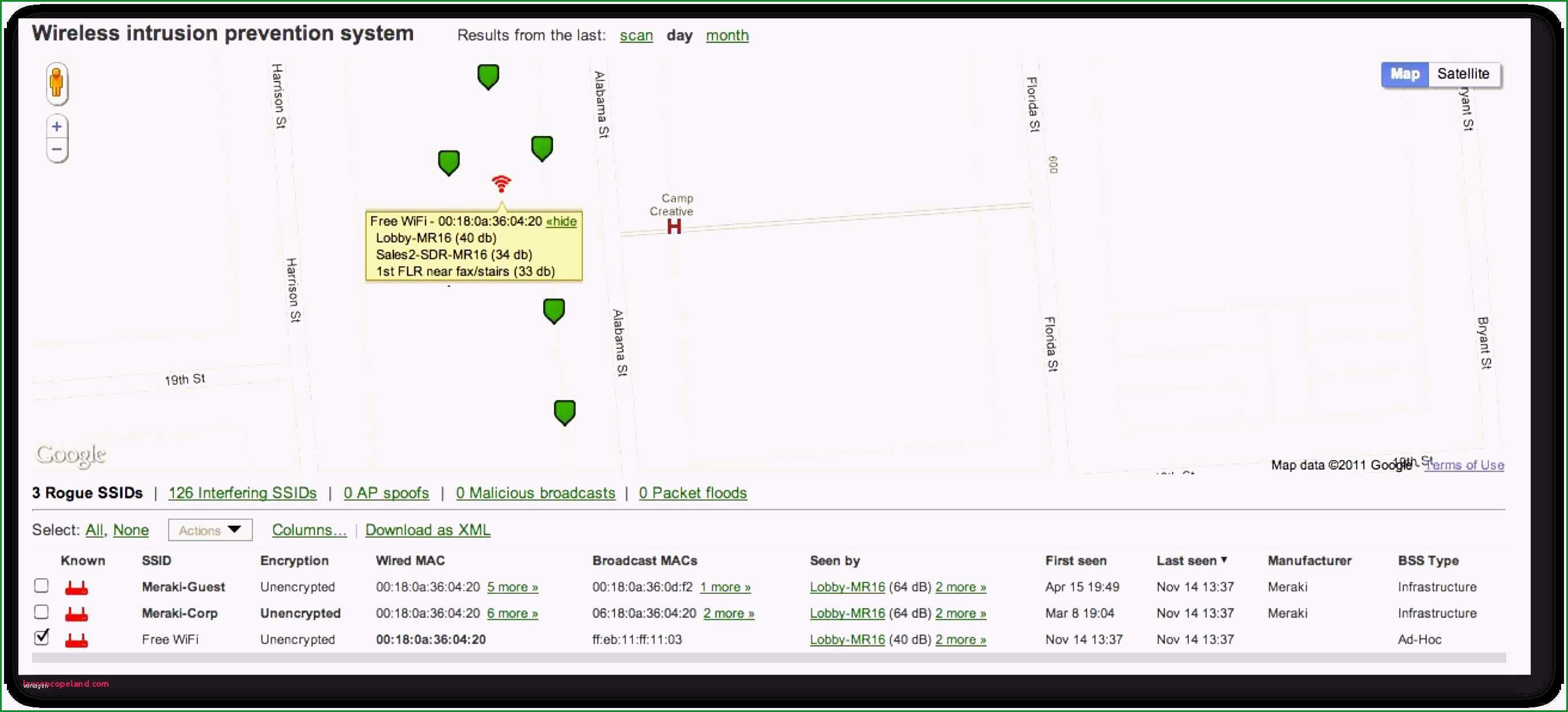Switch to Map view

point(1404,73)
